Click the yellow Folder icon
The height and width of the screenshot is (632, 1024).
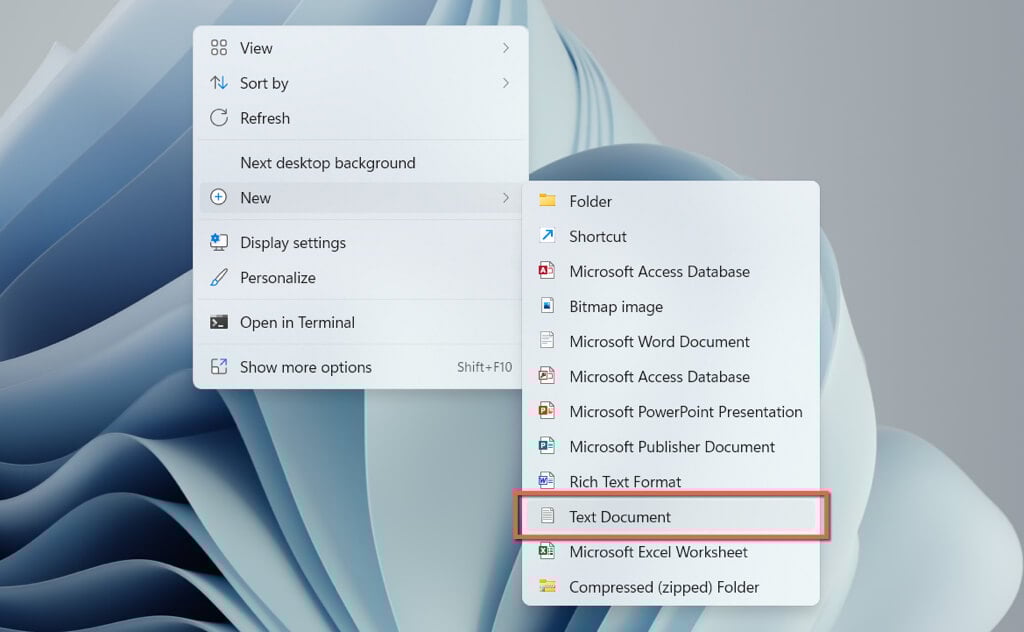pyautogui.click(x=547, y=200)
